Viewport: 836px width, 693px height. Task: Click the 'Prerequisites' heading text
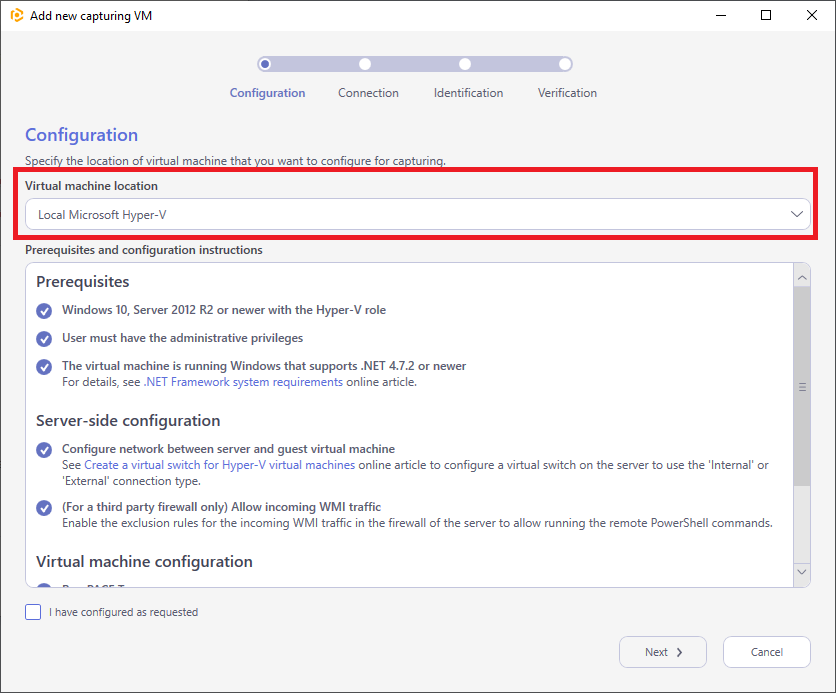tap(83, 281)
